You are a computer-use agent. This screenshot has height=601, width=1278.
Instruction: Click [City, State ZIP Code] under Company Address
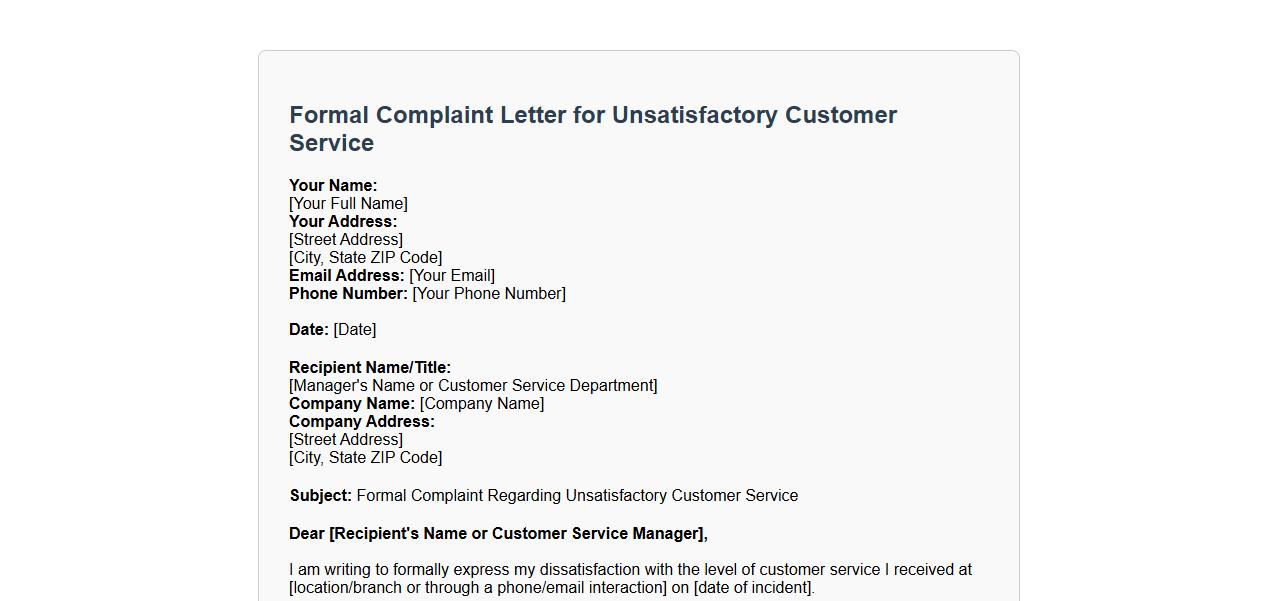(x=365, y=458)
